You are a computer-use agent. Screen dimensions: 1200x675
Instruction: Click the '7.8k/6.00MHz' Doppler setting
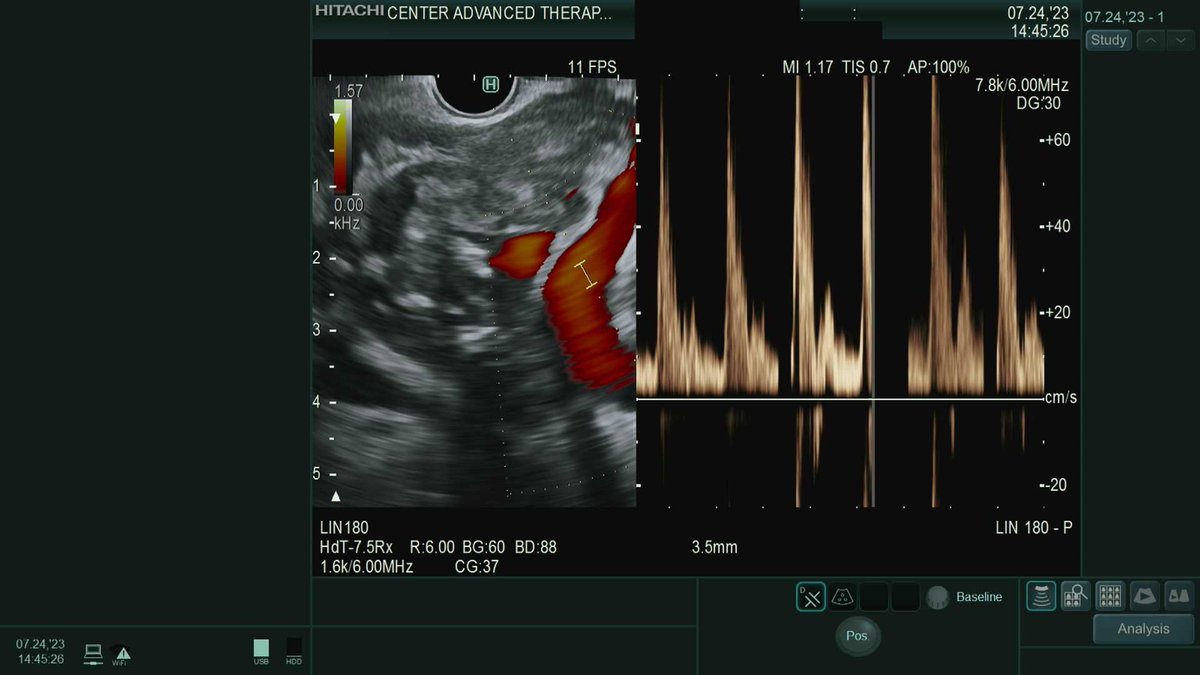(1022, 86)
